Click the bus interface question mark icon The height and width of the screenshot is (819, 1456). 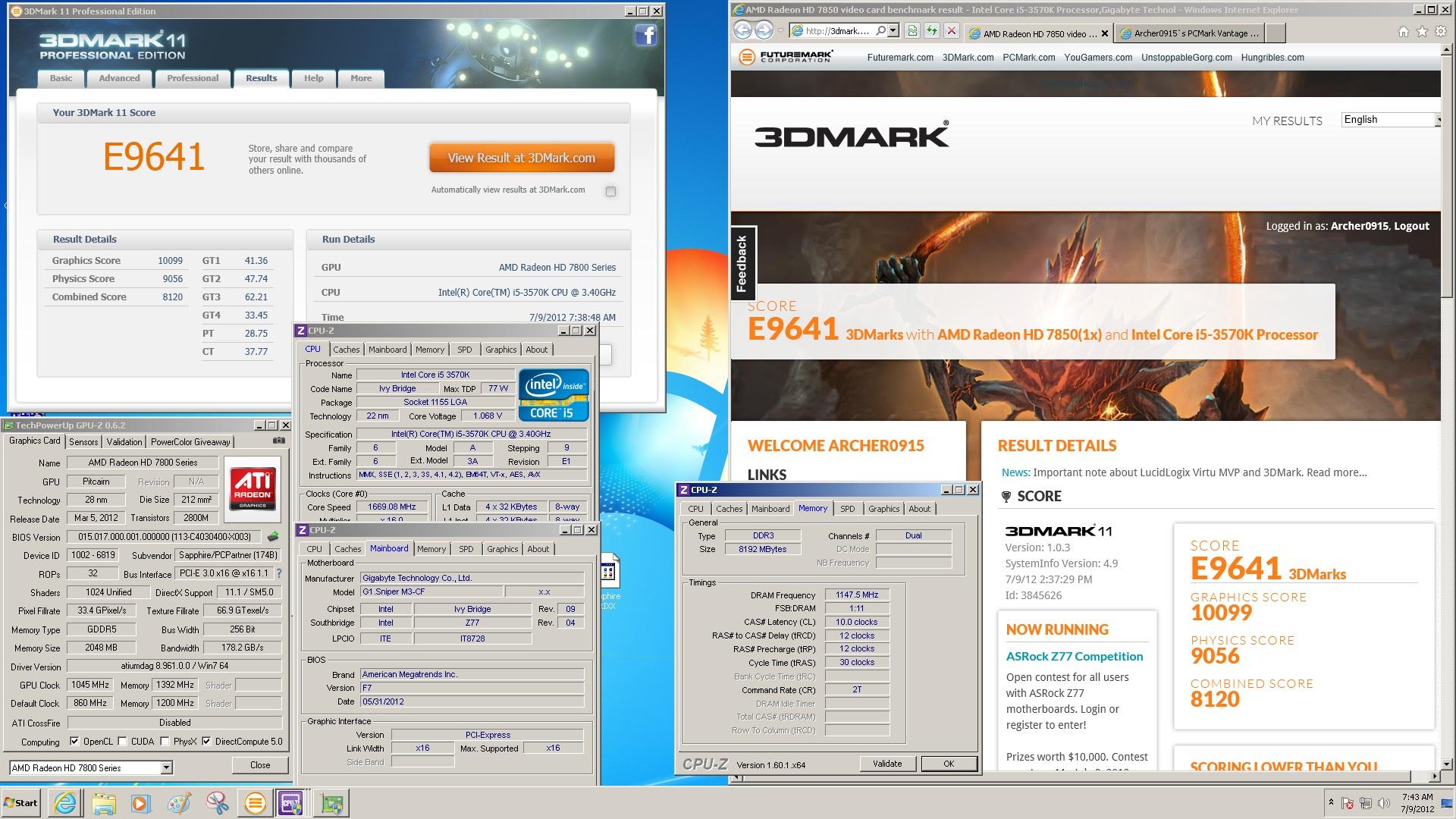click(x=279, y=573)
